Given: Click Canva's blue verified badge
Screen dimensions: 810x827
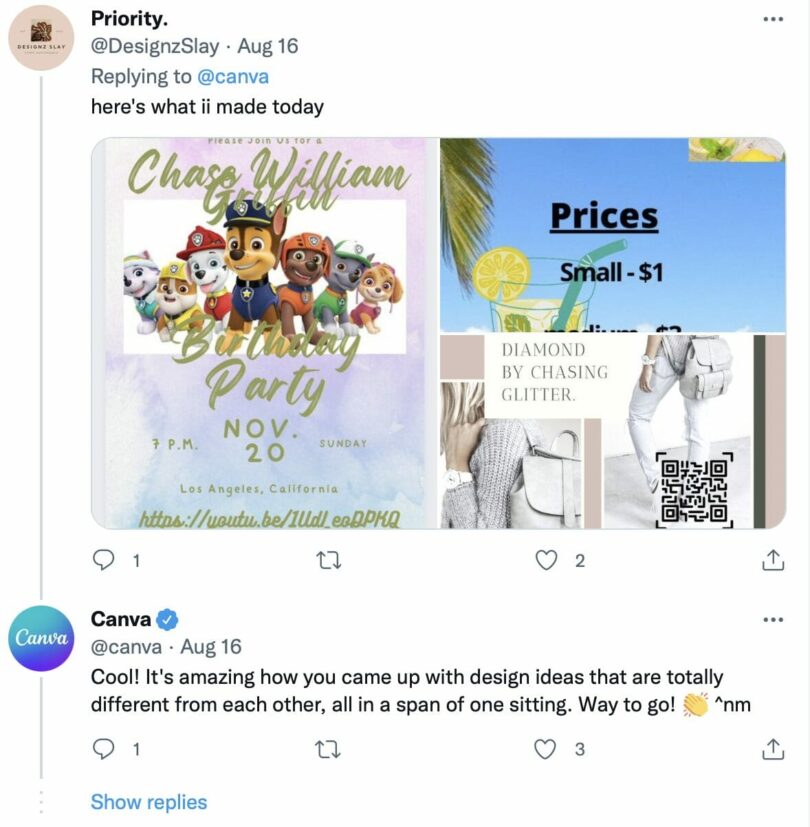Looking at the screenshot, I should [x=166, y=620].
